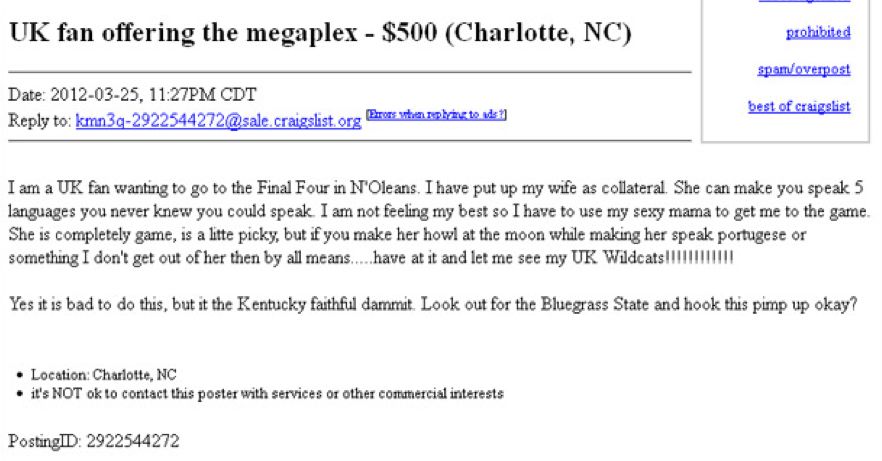
Task: Open the kmn3q reply email address link
Action: (x=218, y=120)
